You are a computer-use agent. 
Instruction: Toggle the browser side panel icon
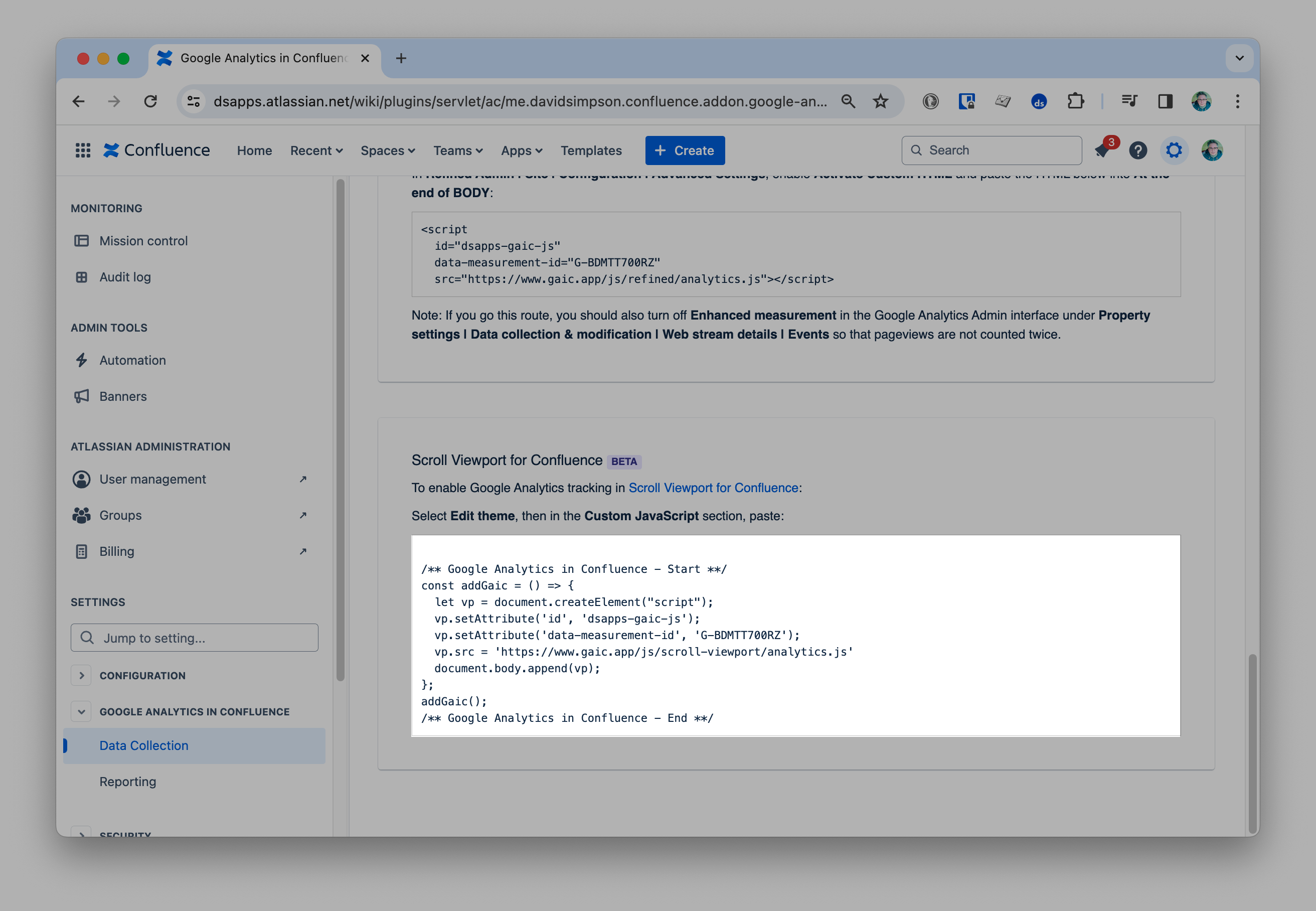(x=1165, y=102)
